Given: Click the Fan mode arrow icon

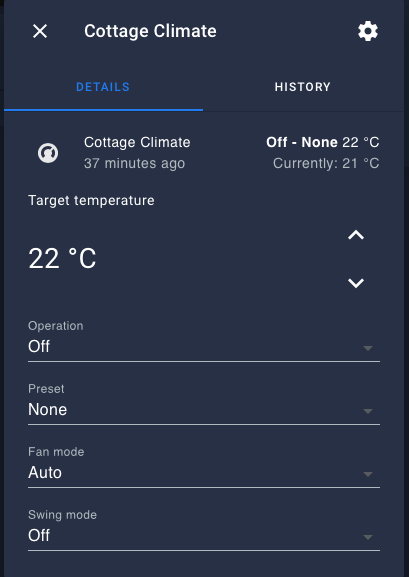Looking at the screenshot, I should [x=368, y=474].
